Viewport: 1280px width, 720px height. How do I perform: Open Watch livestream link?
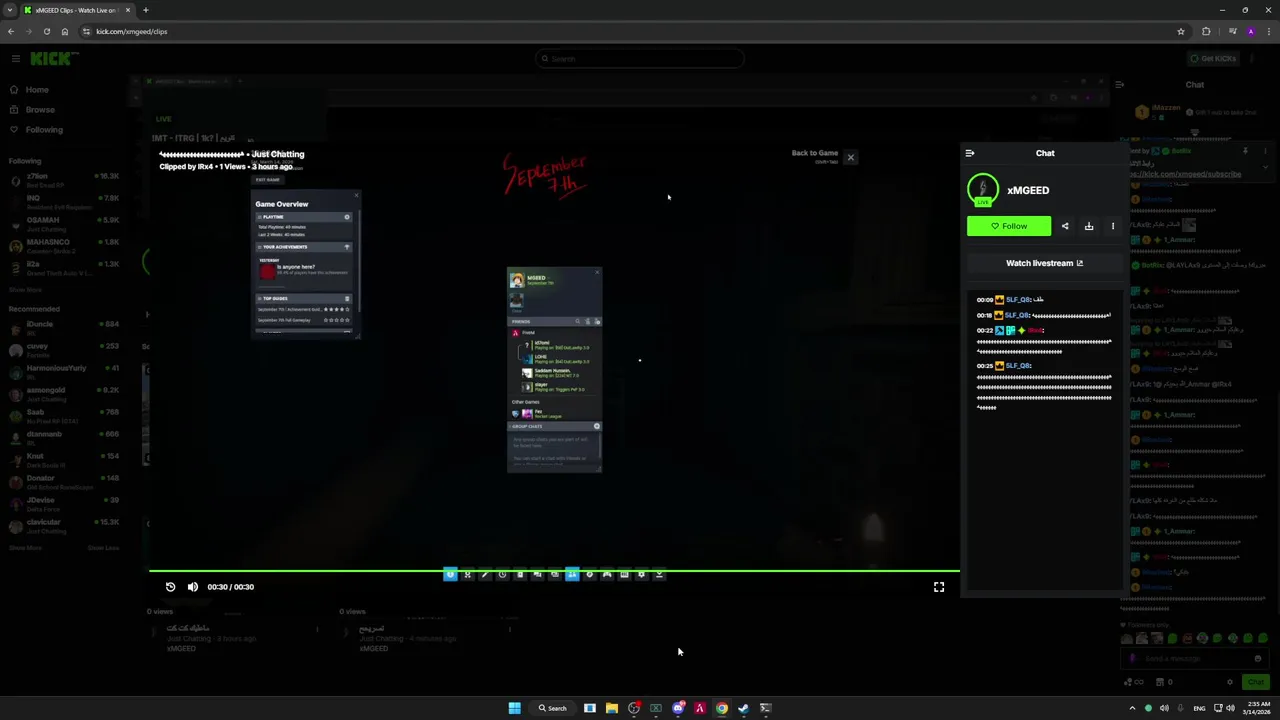click(x=1044, y=263)
